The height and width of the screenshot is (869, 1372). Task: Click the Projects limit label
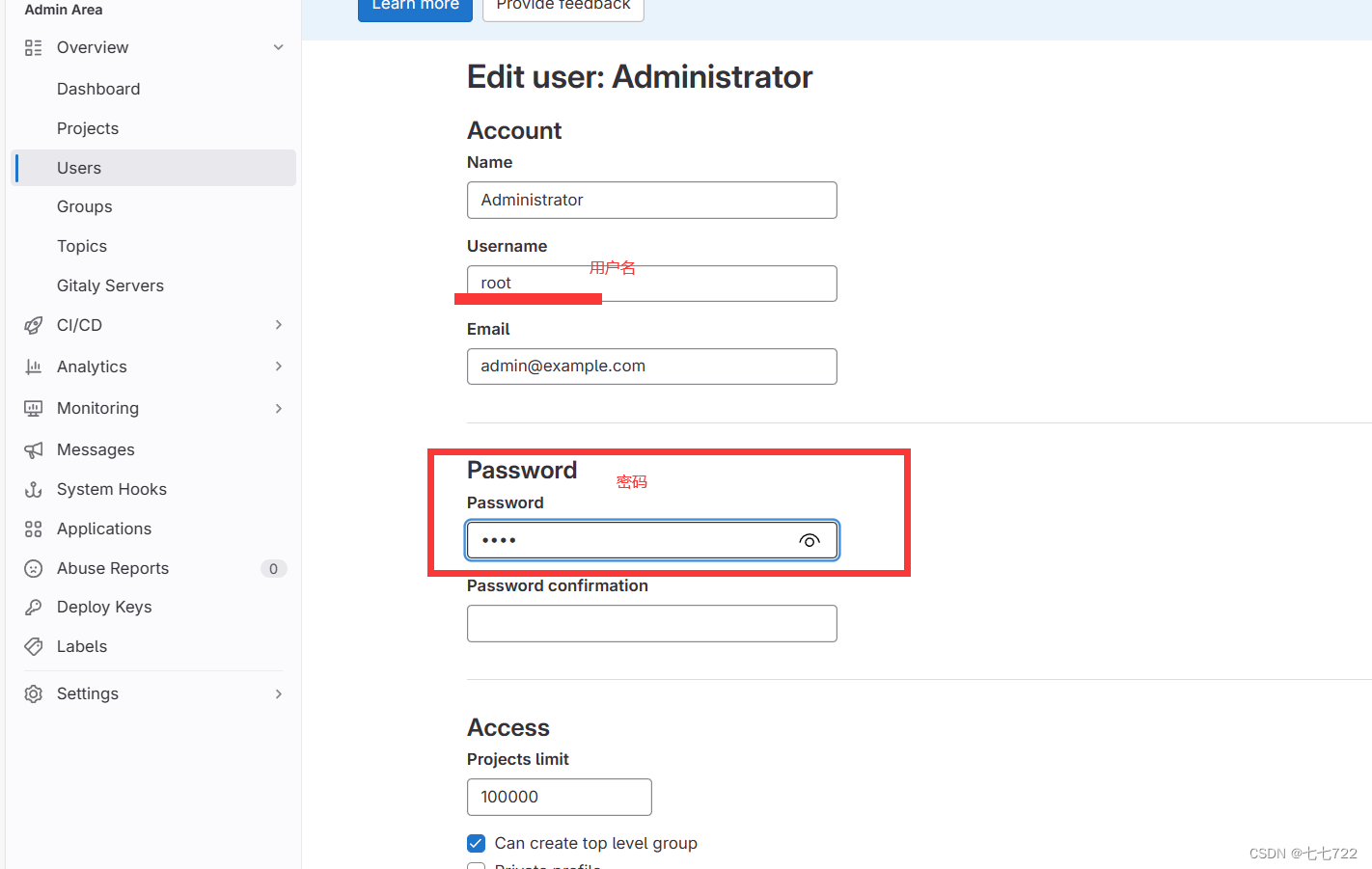(x=518, y=759)
